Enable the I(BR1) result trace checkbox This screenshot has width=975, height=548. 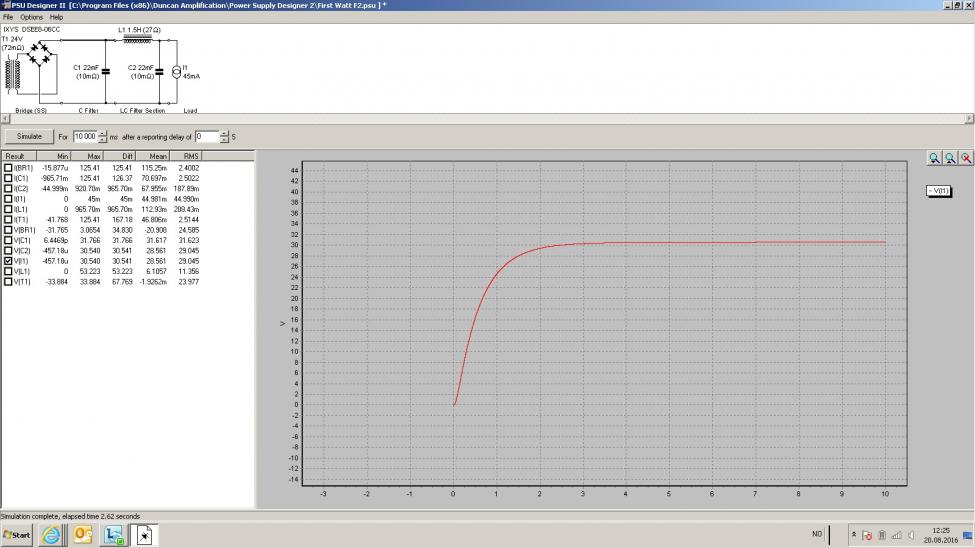tap(9, 168)
